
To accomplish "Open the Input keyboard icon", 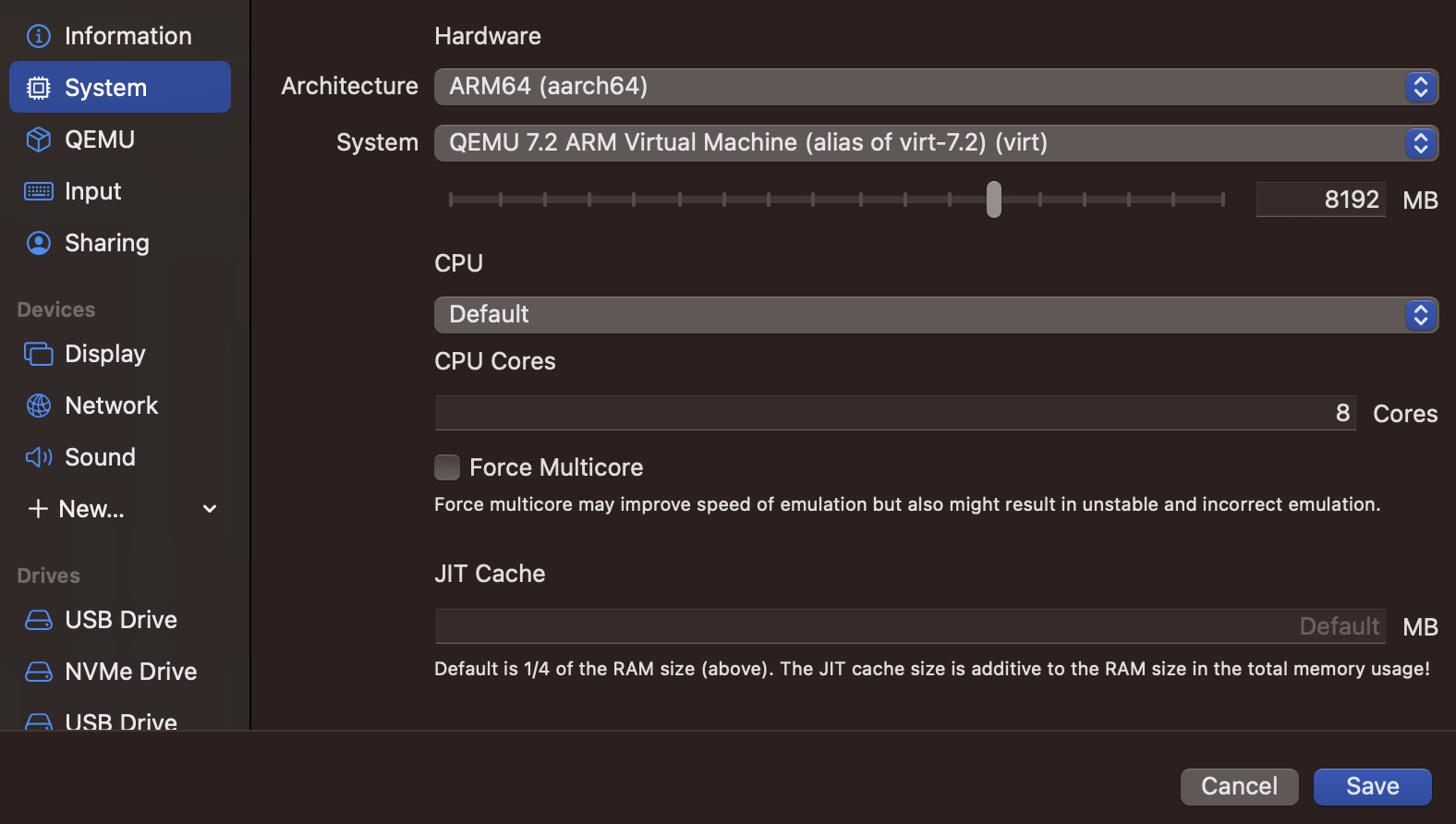I will (x=39, y=191).
